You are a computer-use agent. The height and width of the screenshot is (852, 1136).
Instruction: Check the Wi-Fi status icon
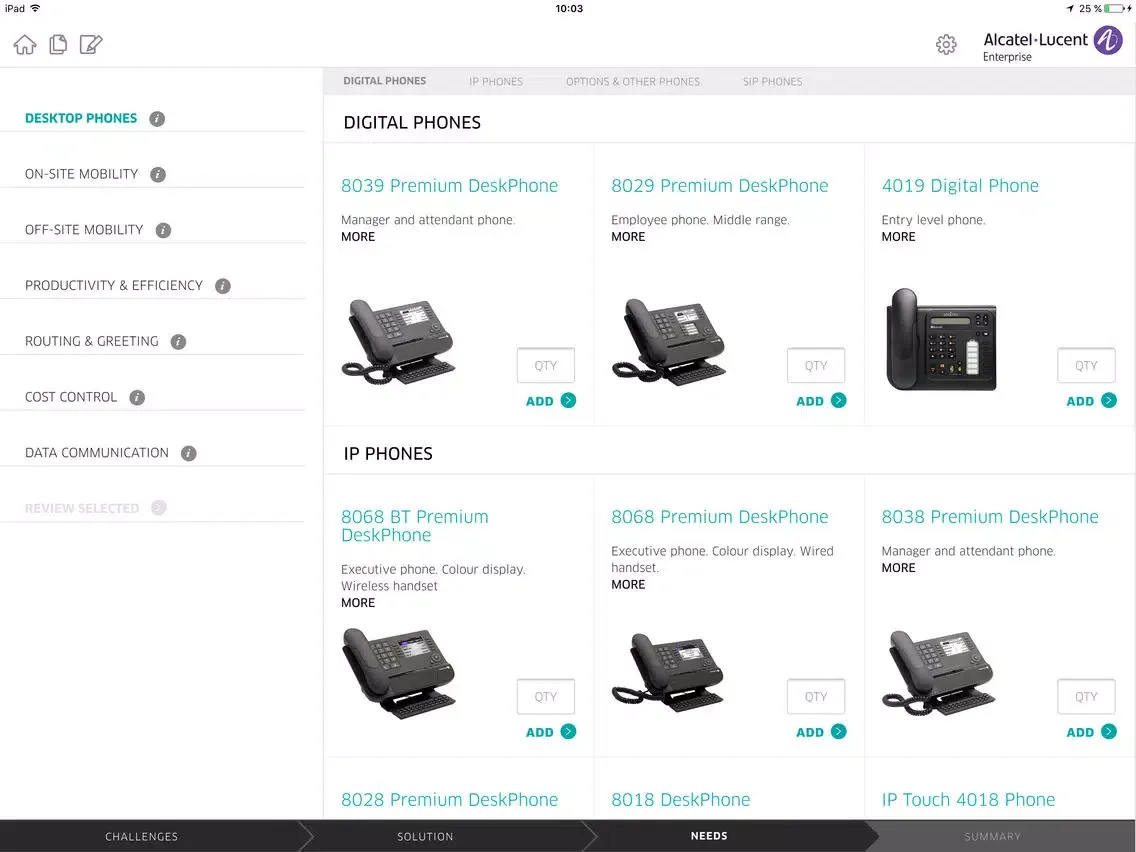pos(35,9)
